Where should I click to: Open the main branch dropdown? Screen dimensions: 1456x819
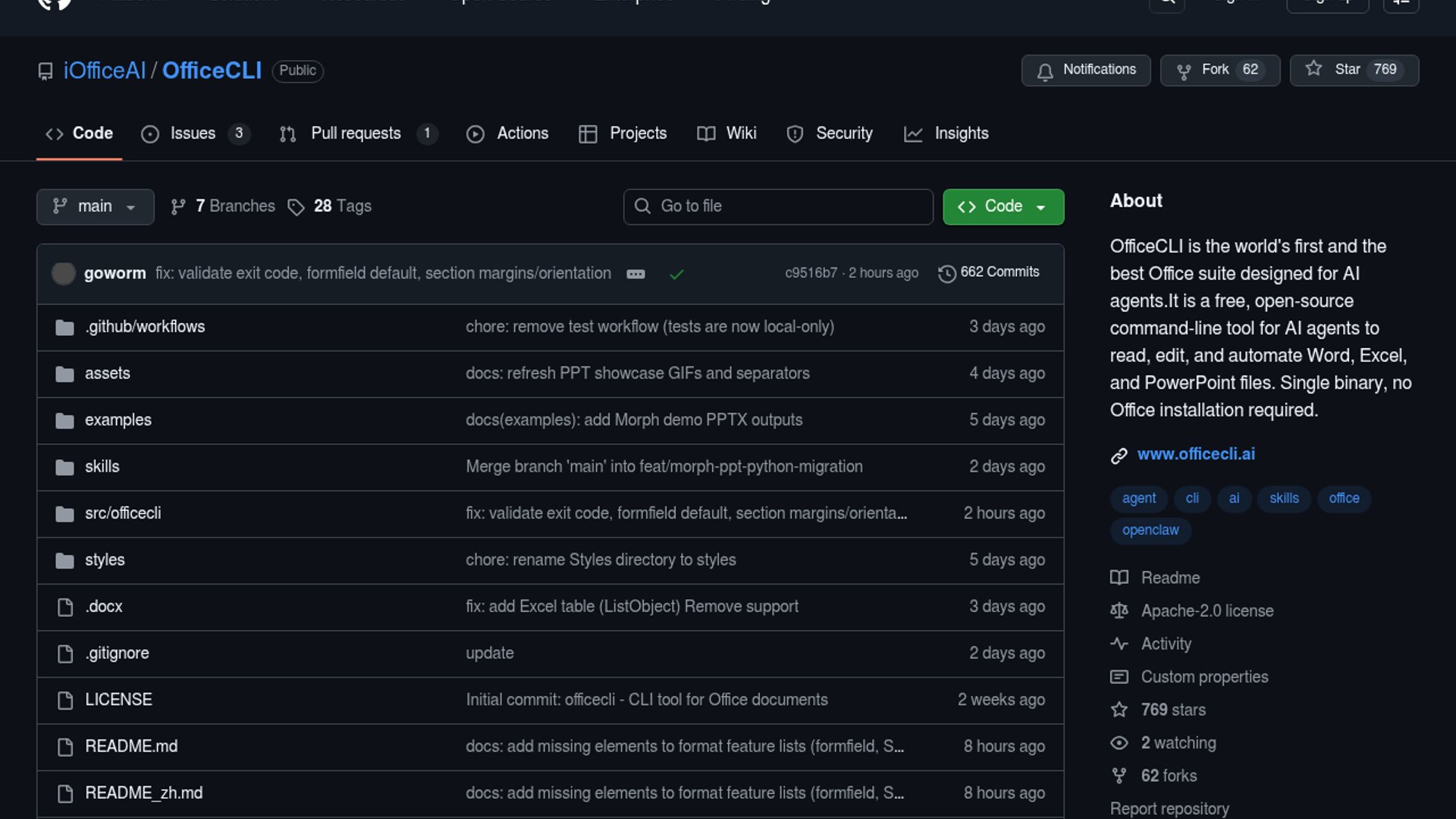(95, 206)
